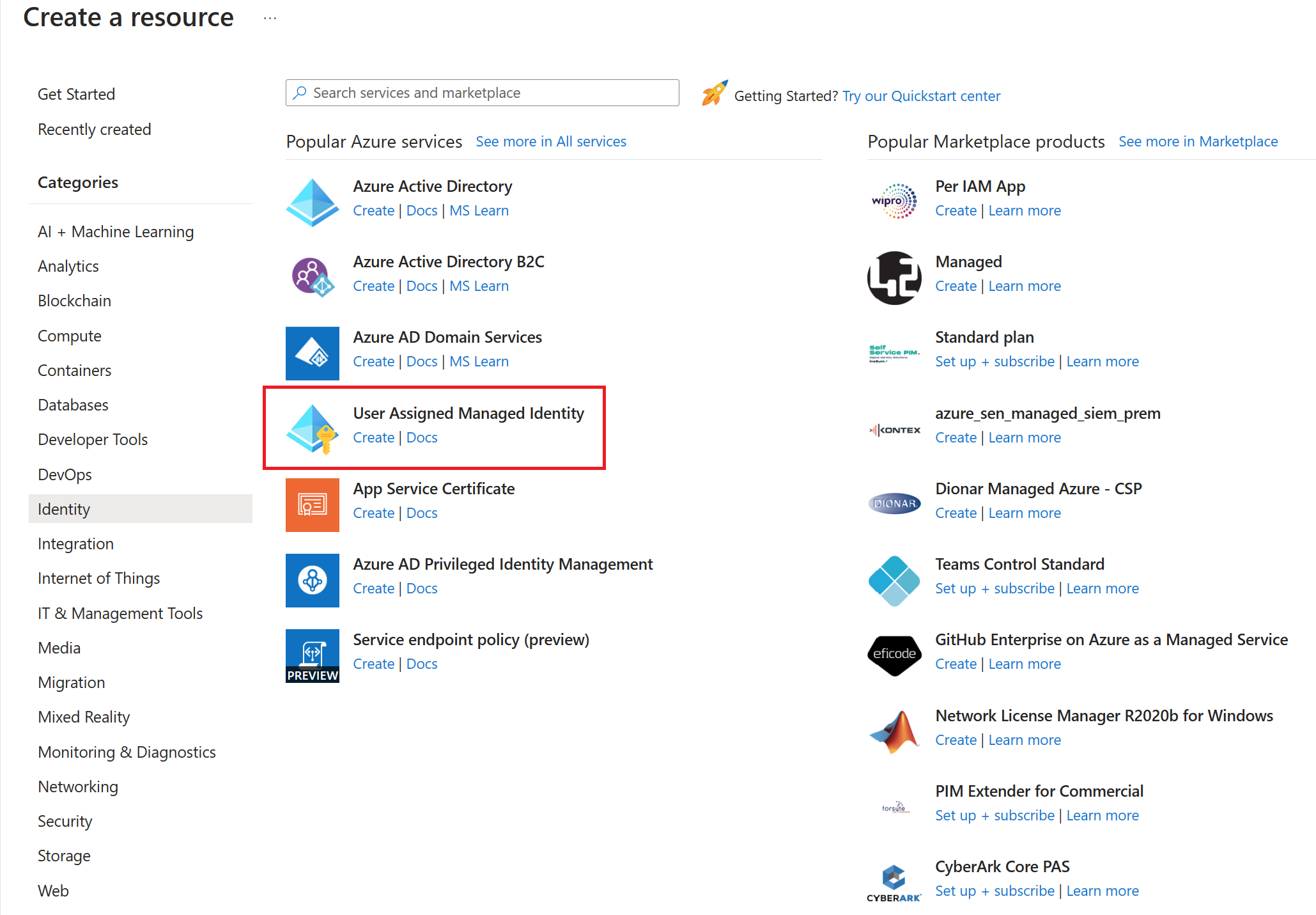
Task: Open Docs for Azure AD Domain Services
Action: coord(422,361)
